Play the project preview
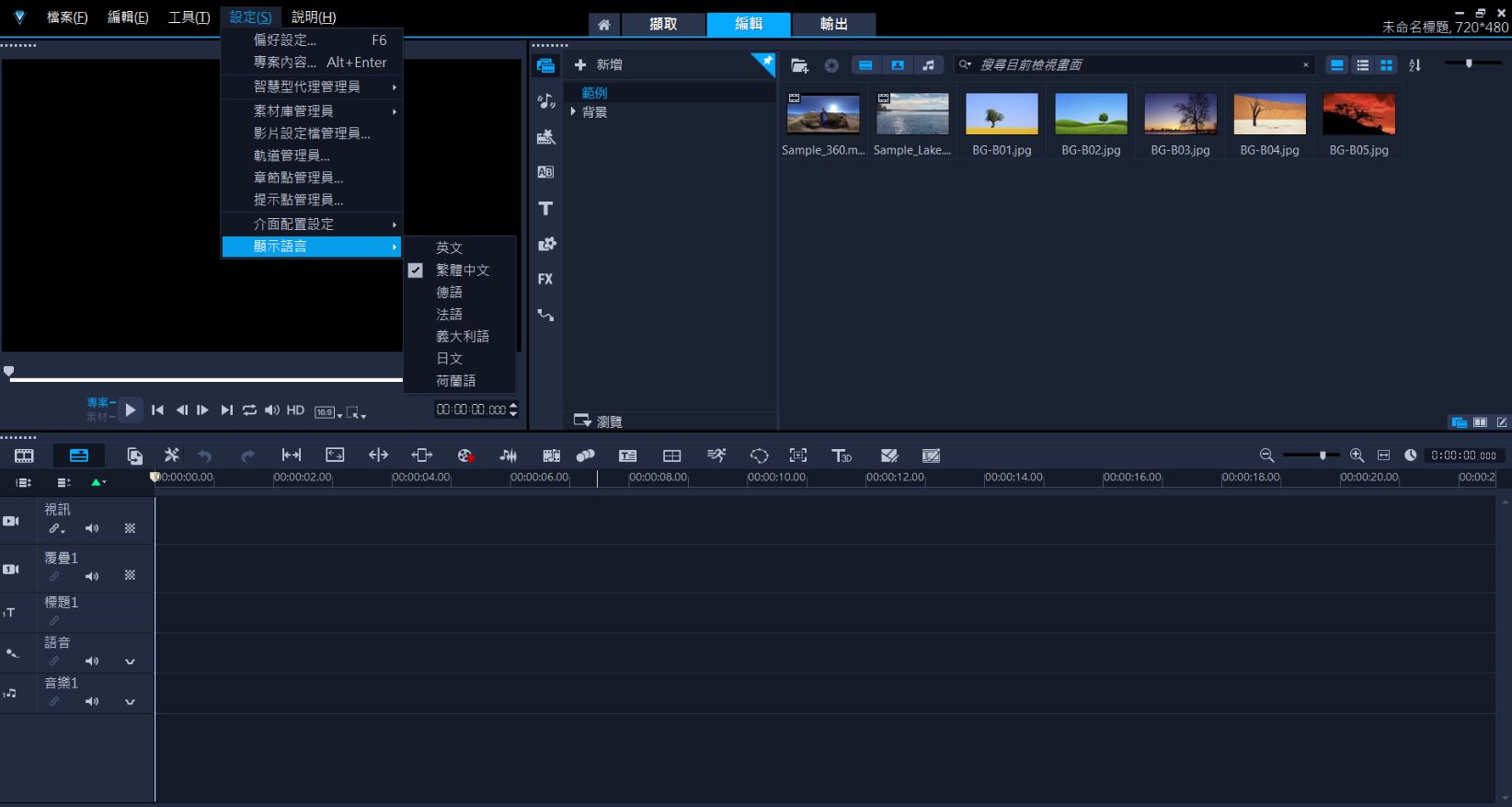This screenshot has width=1512, height=807. 131,410
